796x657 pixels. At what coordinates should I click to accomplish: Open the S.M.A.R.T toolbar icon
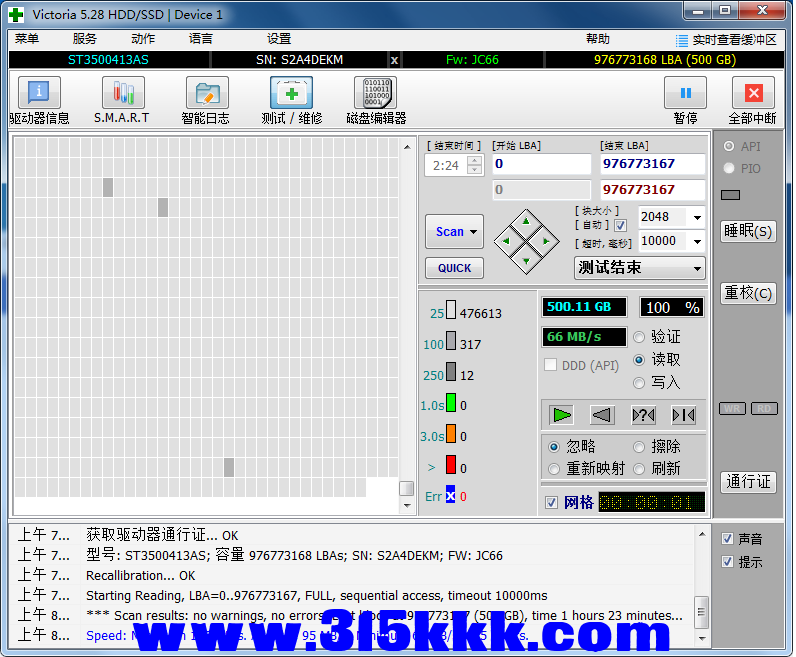click(123, 93)
